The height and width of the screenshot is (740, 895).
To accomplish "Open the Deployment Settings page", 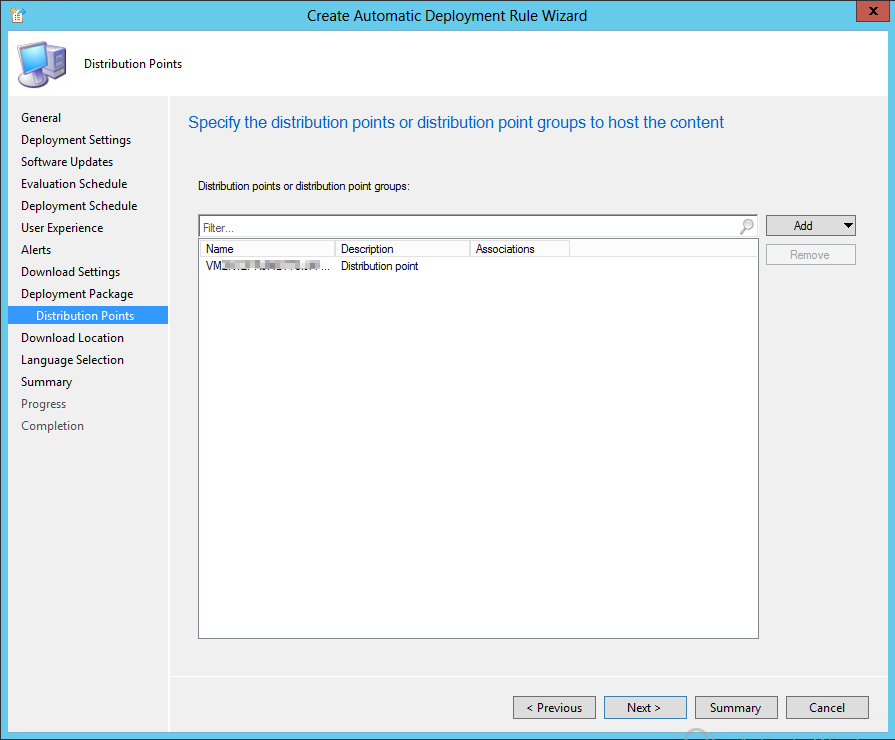I will 76,140.
